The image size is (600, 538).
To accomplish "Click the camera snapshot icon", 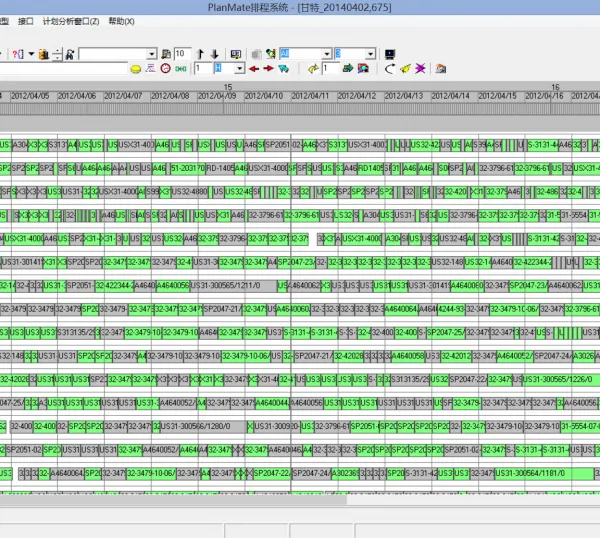I will [x=441, y=69].
